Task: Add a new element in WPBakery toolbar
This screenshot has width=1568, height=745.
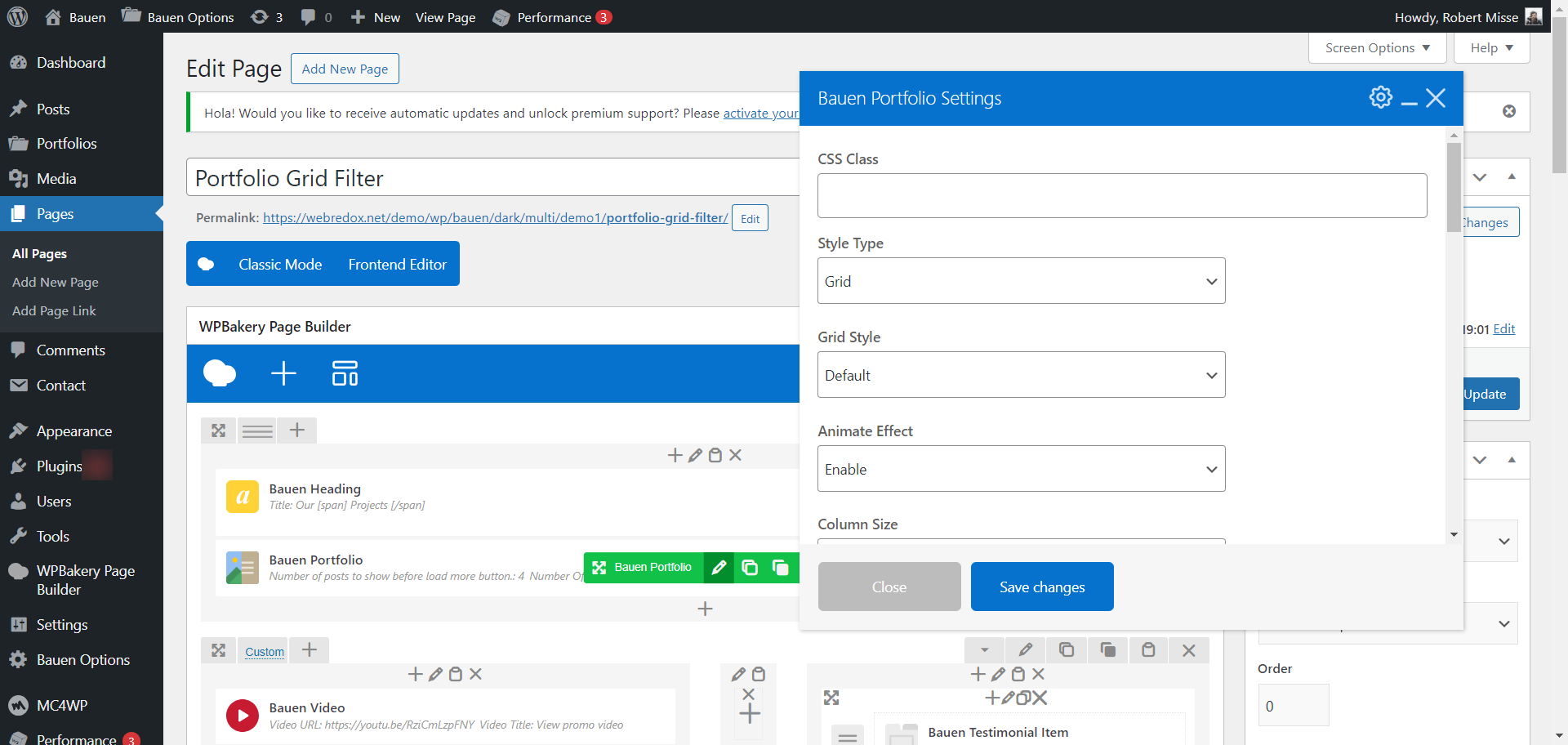Action: (x=283, y=373)
